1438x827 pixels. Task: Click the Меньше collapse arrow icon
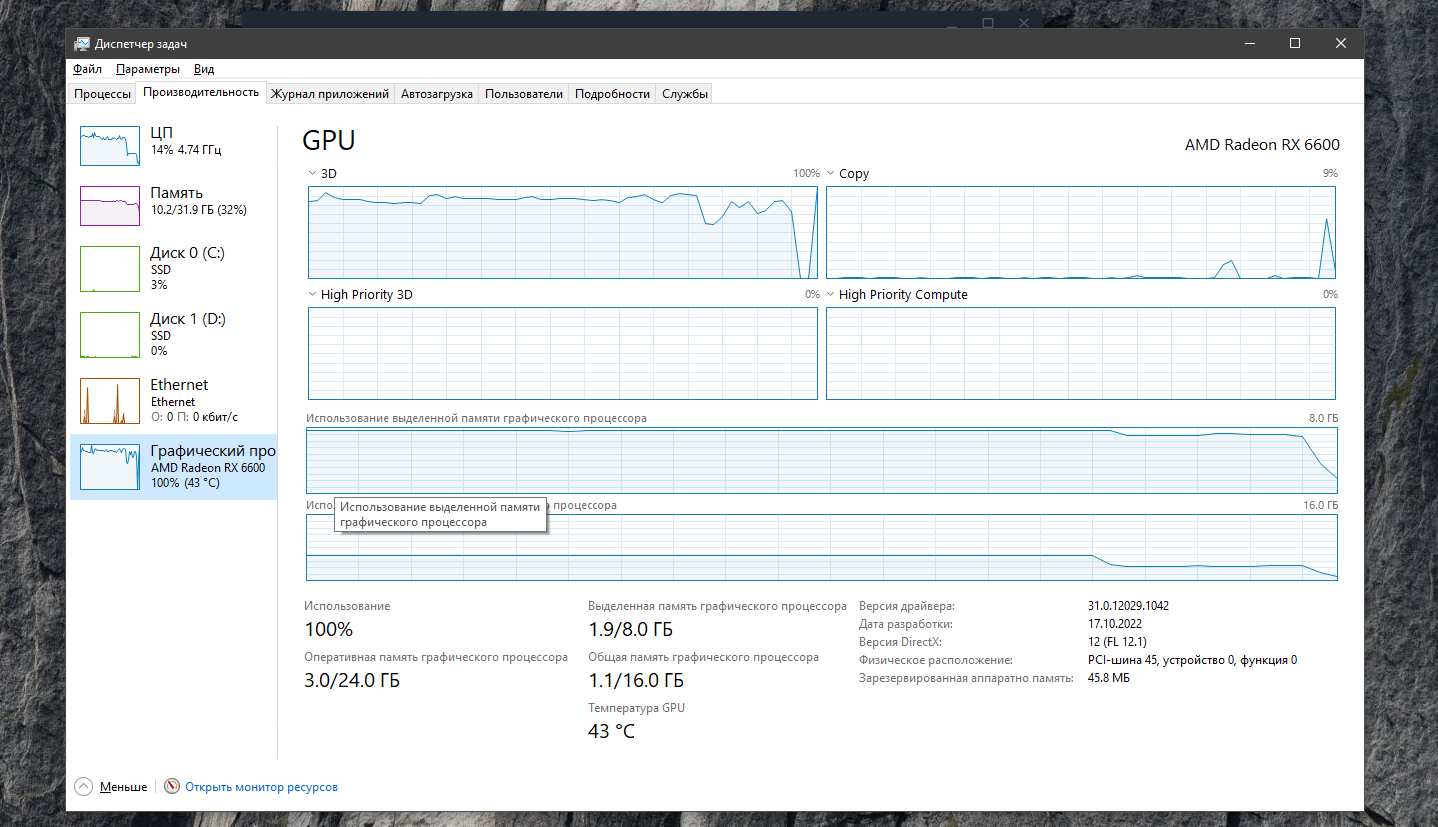pos(83,787)
